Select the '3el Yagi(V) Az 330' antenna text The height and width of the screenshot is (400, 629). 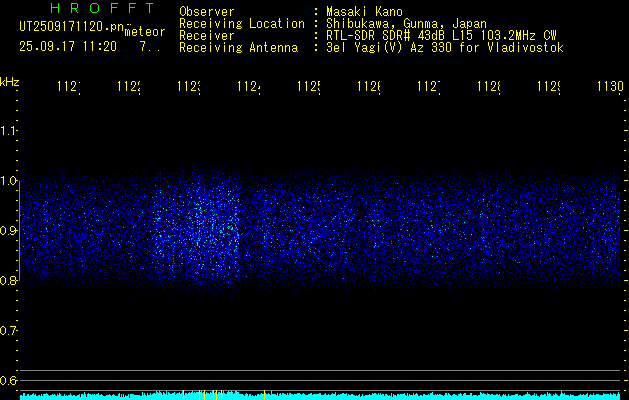click(445, 48)
